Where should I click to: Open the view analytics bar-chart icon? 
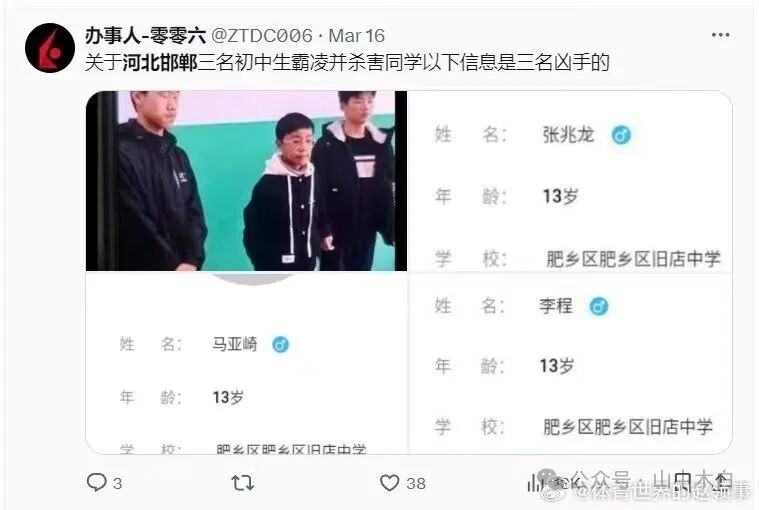click(535, 482)
